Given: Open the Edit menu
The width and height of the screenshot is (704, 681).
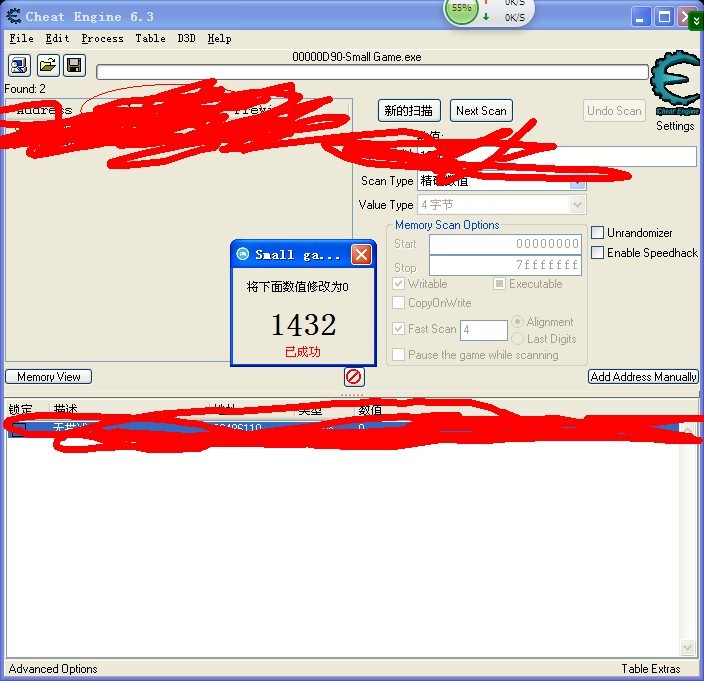Looking at the screenshot, I should pyautogui.click(x=57, y=39).
